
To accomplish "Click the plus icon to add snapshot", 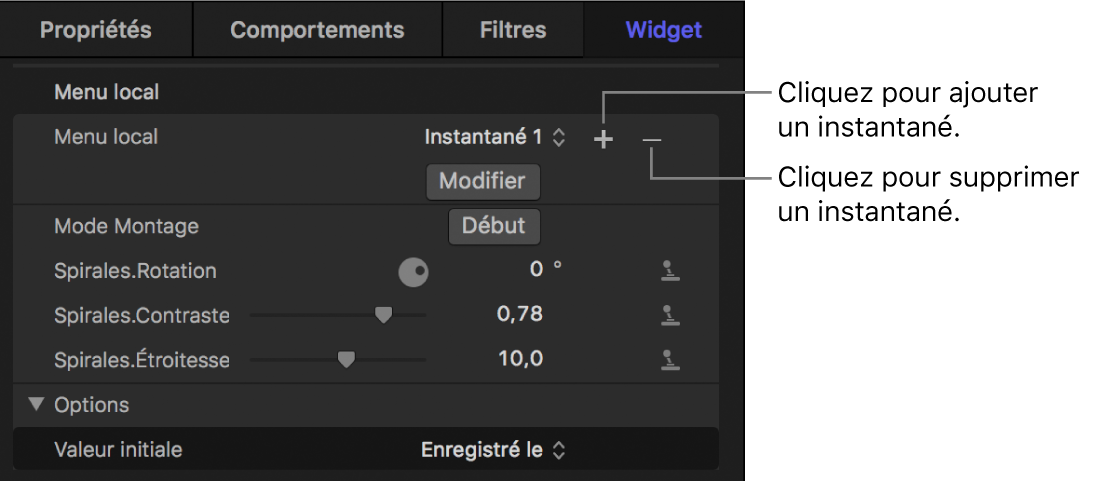I will (x=603, y=139).
